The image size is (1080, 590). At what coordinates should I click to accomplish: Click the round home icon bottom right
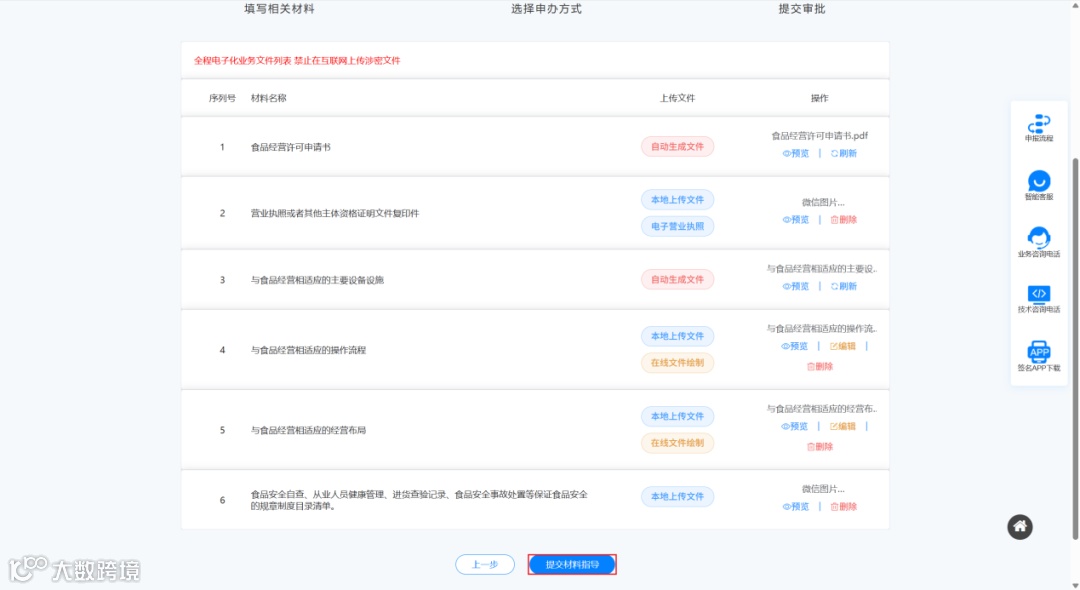tap(1019, 527)
